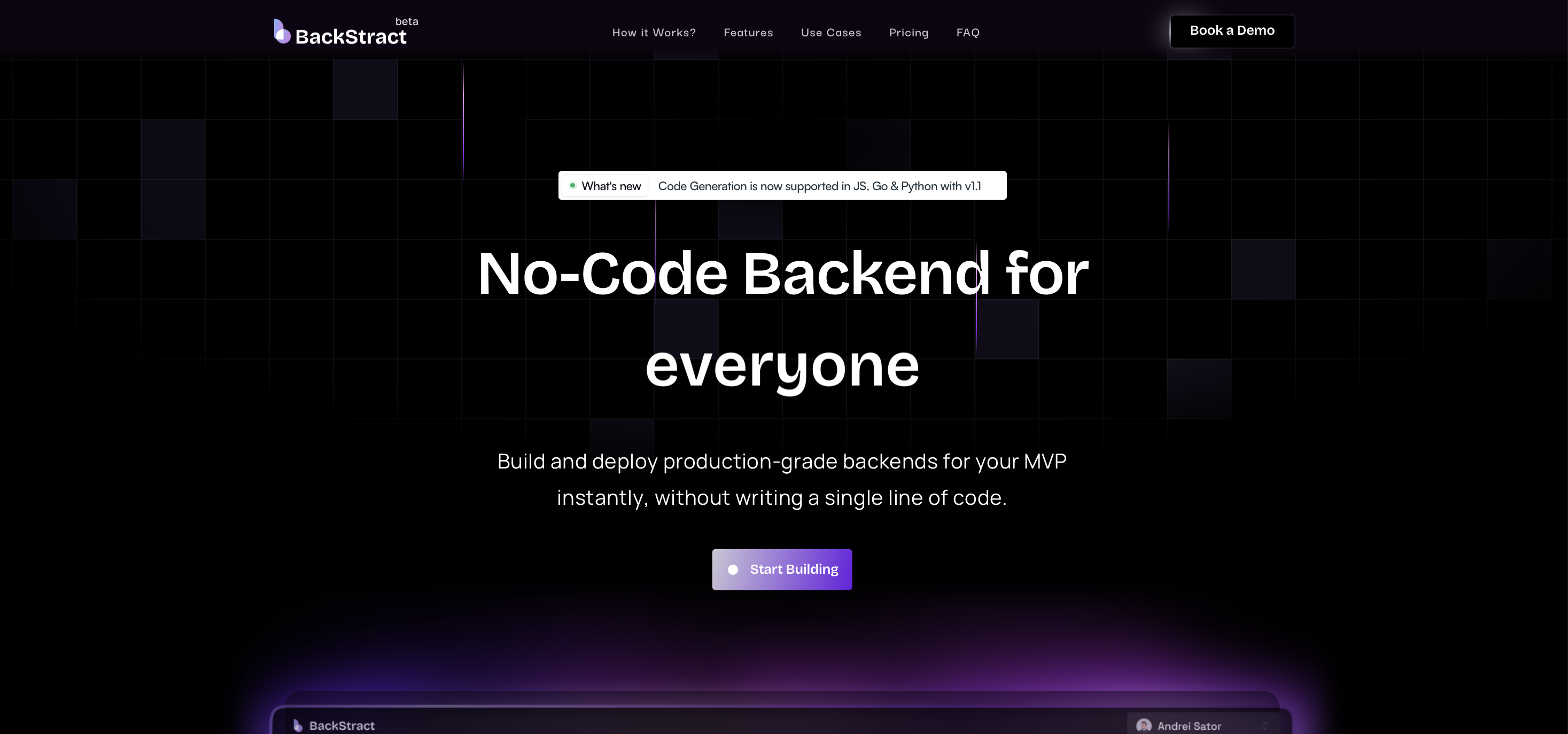Click the green status dot in What's new

tap(572, 185)
